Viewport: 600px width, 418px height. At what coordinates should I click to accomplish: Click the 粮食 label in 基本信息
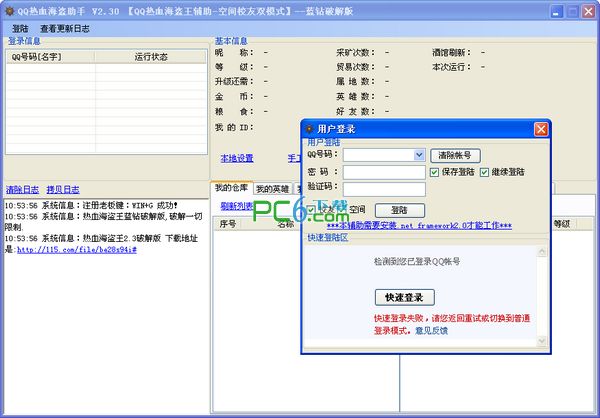[234, 111]
